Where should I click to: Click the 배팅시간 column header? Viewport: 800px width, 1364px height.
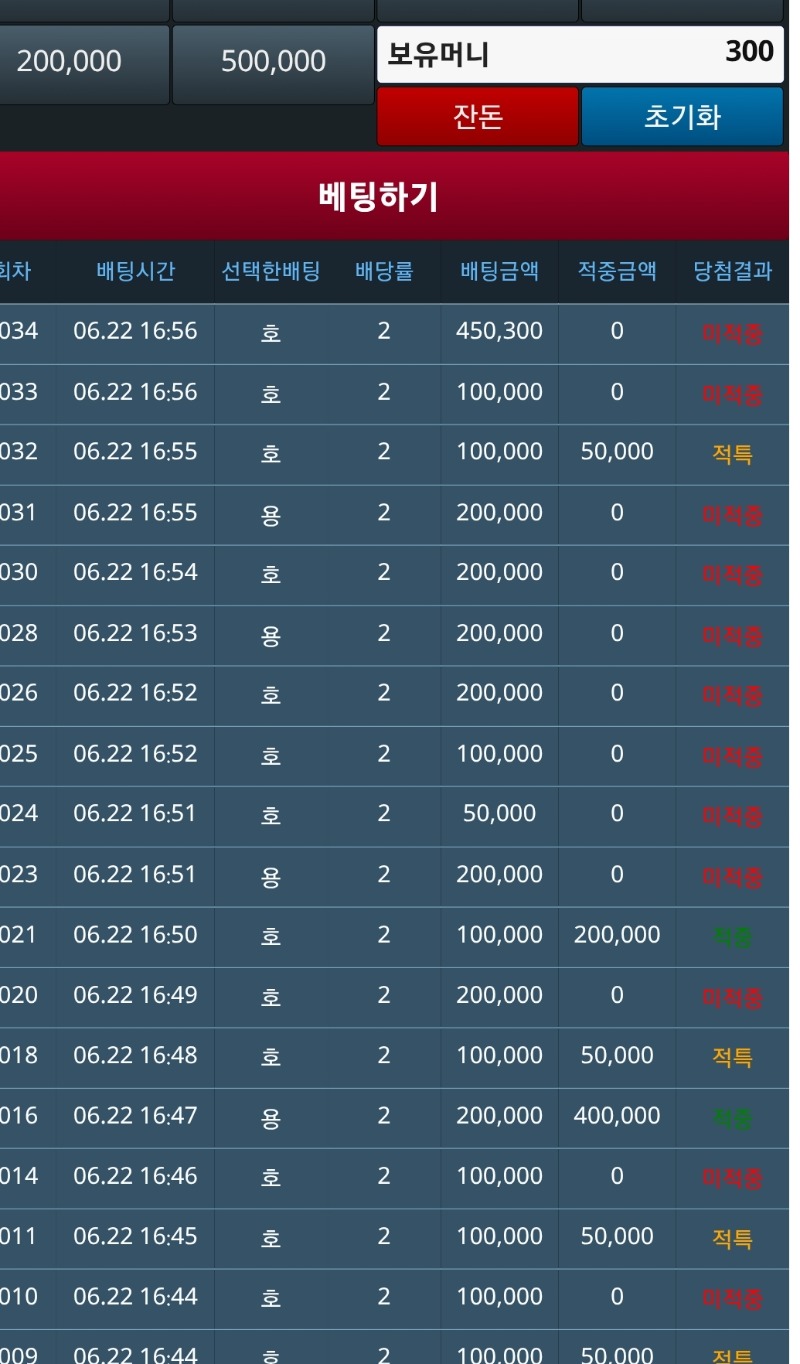point(135,271)
